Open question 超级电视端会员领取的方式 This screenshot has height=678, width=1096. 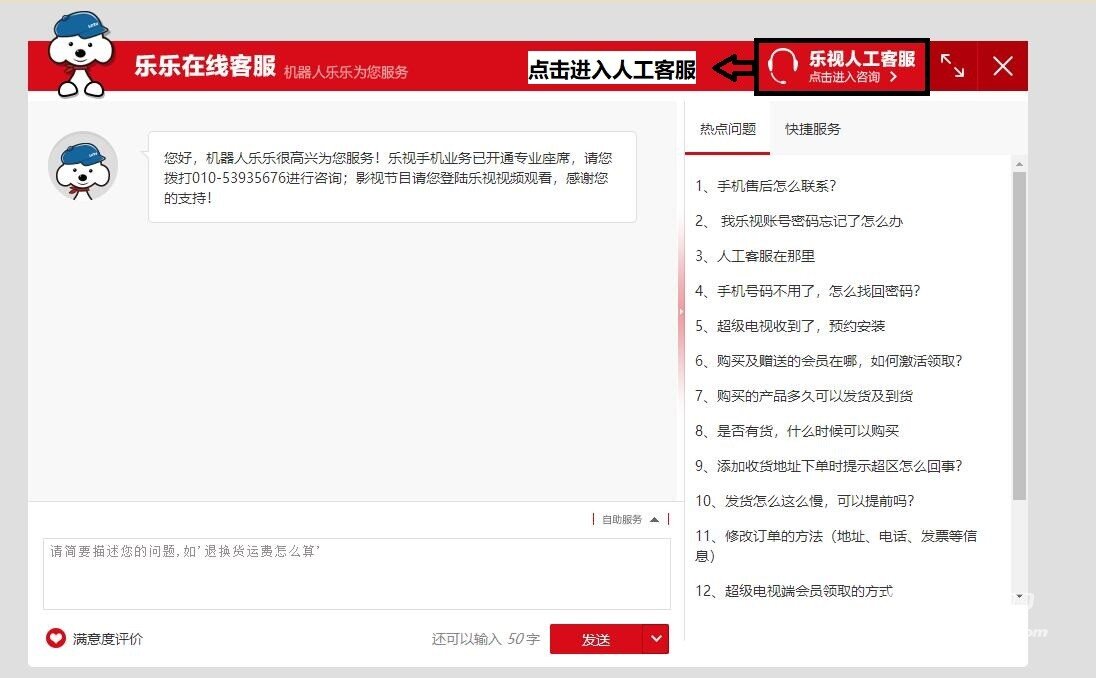click(x=793, y=591)
